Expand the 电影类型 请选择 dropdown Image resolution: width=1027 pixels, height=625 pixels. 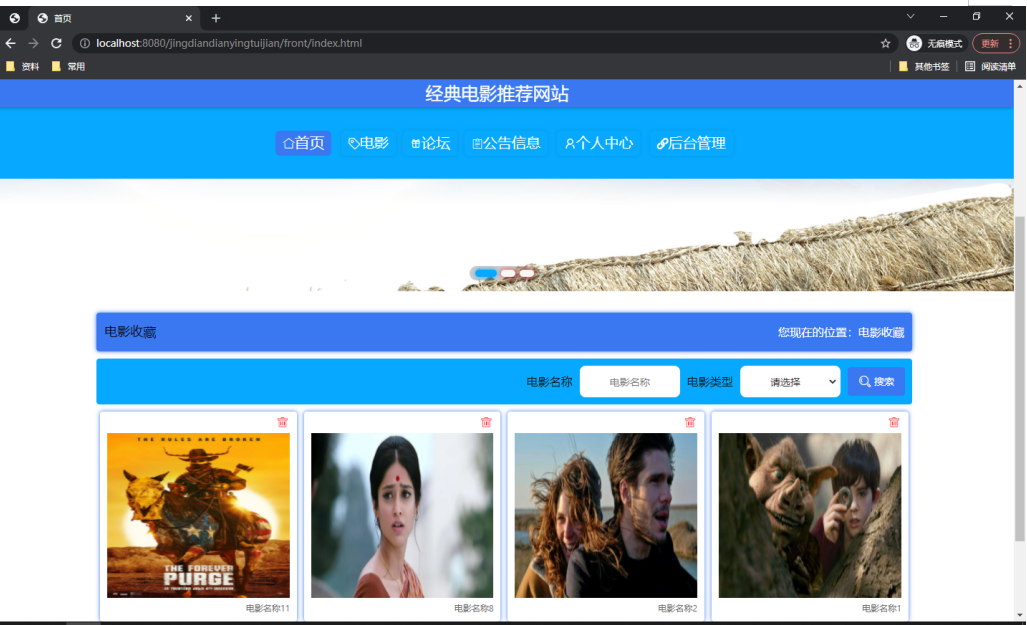pyautogui.click(x=790, y=381)
